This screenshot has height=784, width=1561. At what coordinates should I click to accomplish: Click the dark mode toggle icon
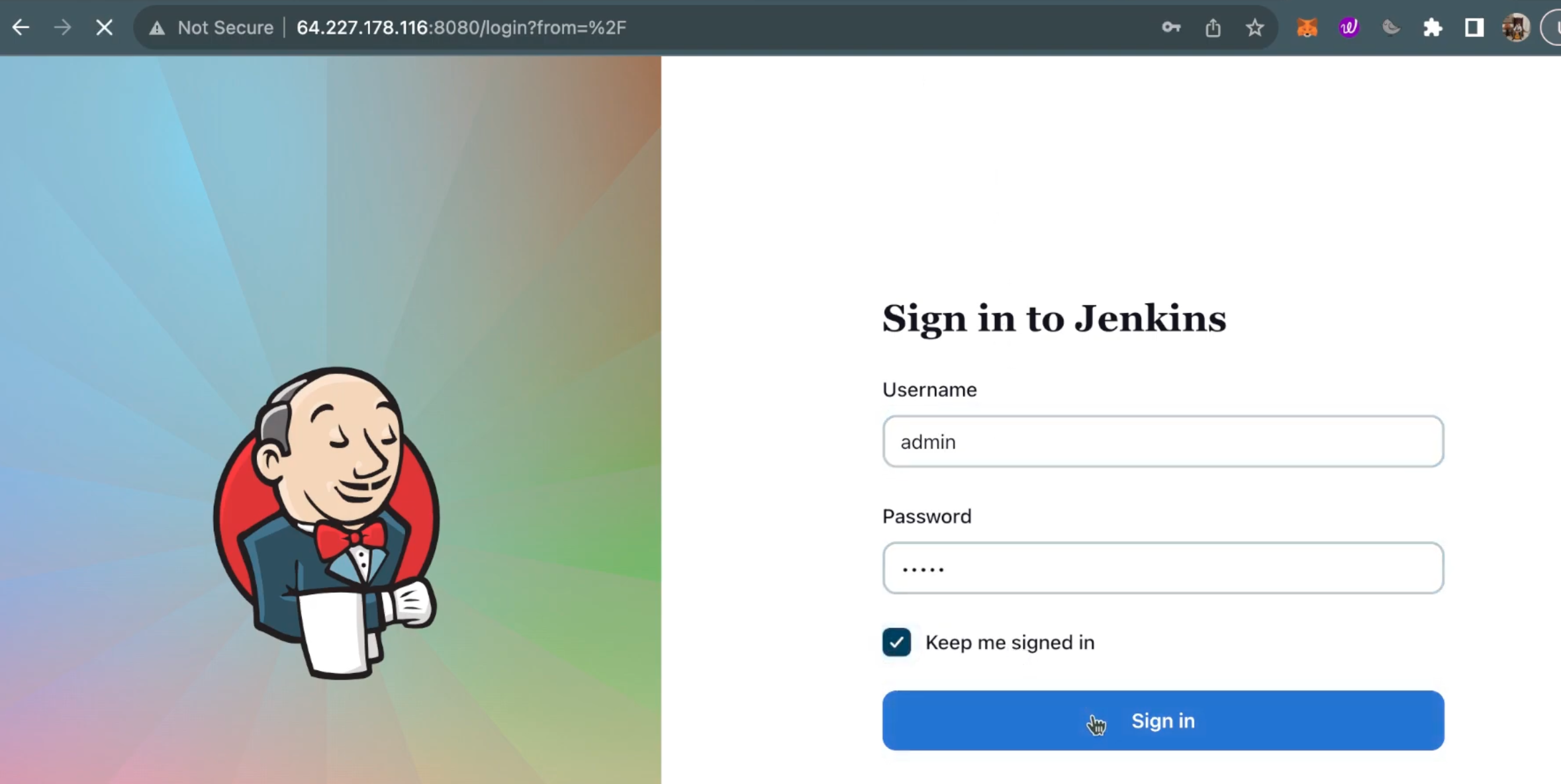1390,27
